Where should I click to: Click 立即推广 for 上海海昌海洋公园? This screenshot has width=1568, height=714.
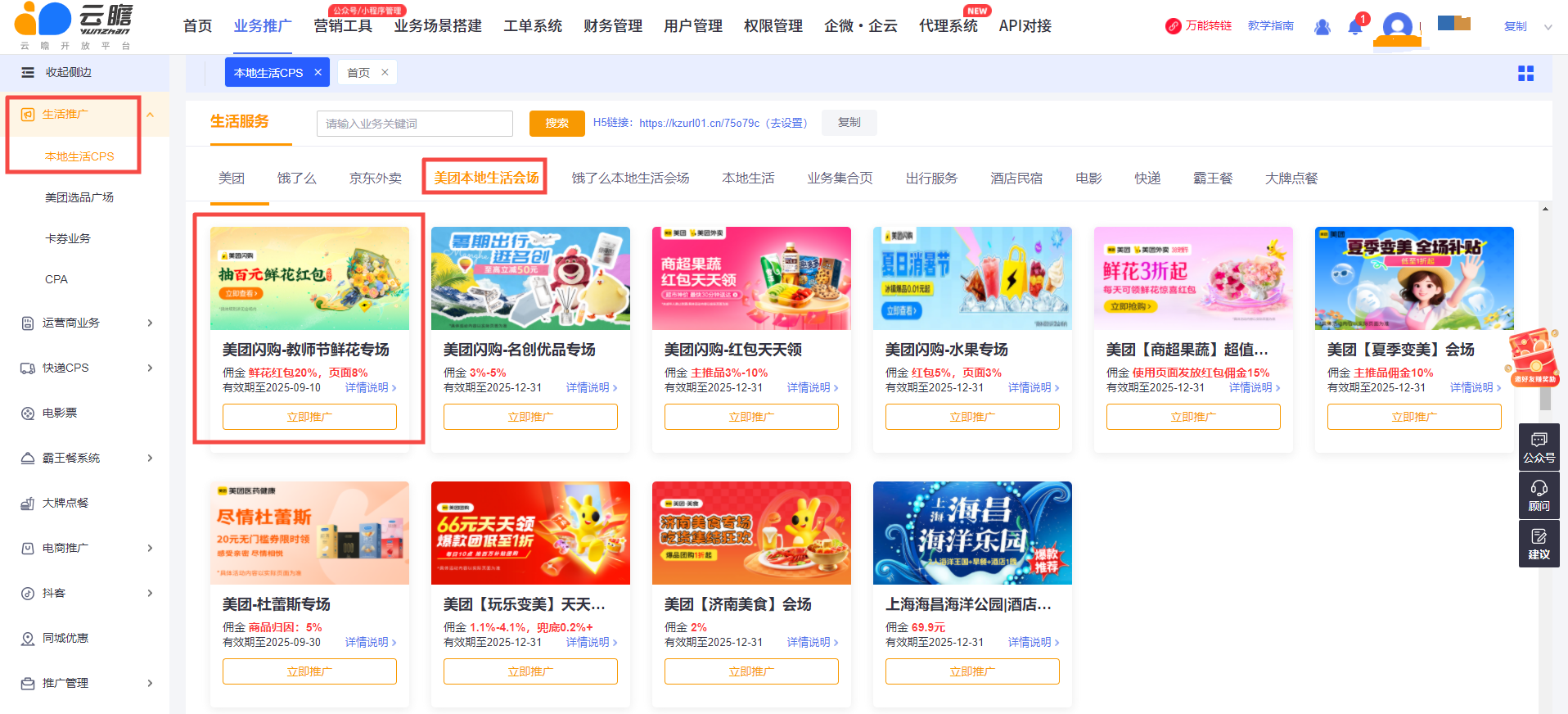pyautogui.click(x=972, y=671)
